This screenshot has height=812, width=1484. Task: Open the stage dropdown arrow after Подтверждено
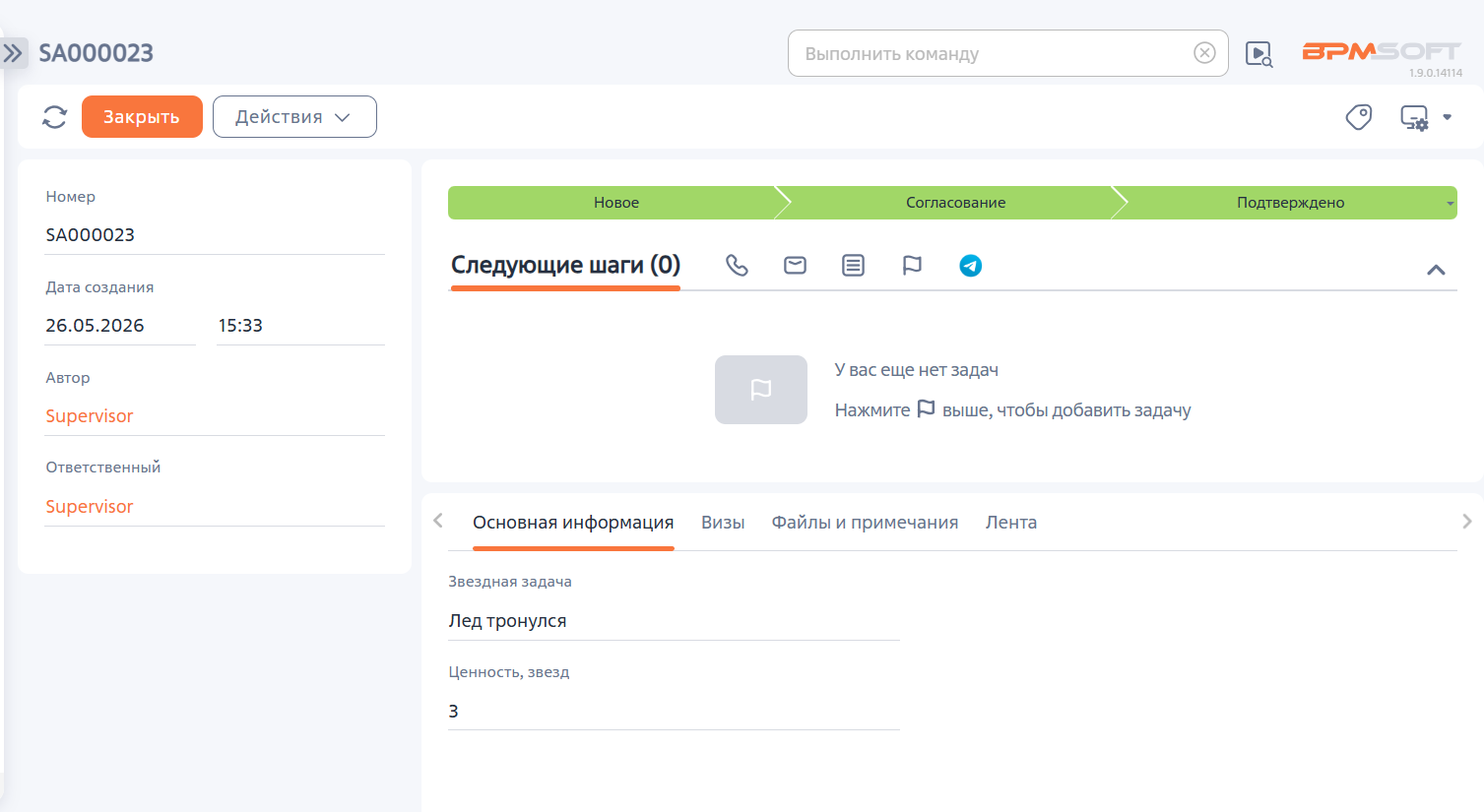[x=1451, y=204]
